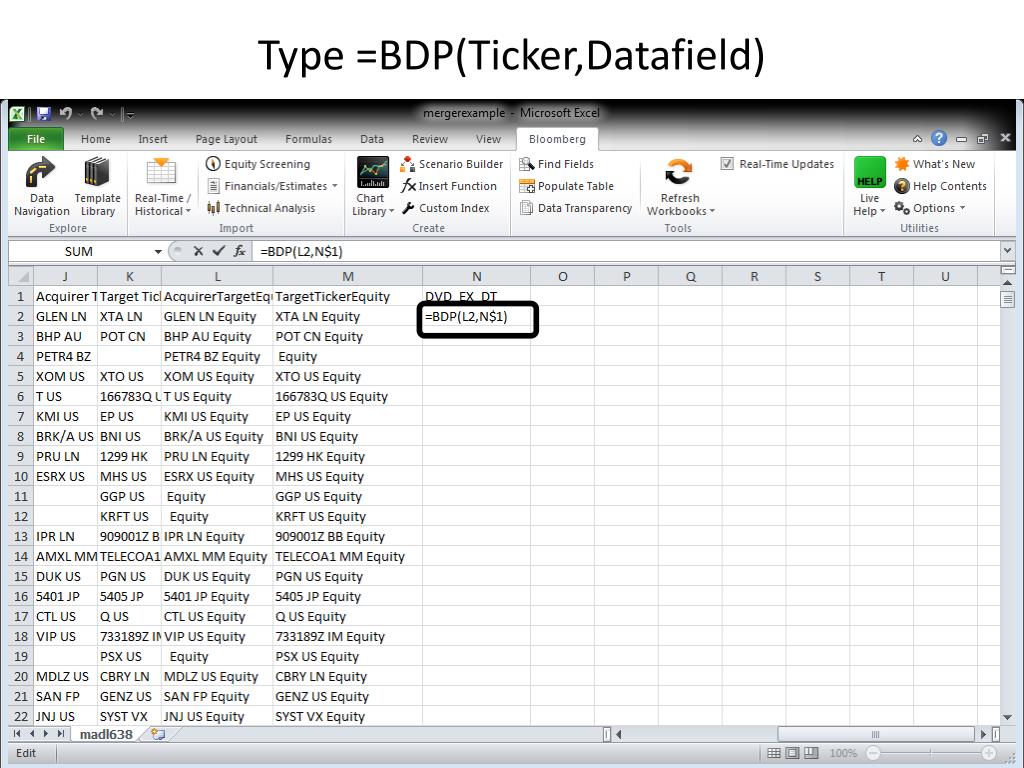Expand the Options dropdown in Utilities
Viewport: 1024px width, 768px height.
coord(963,208)
